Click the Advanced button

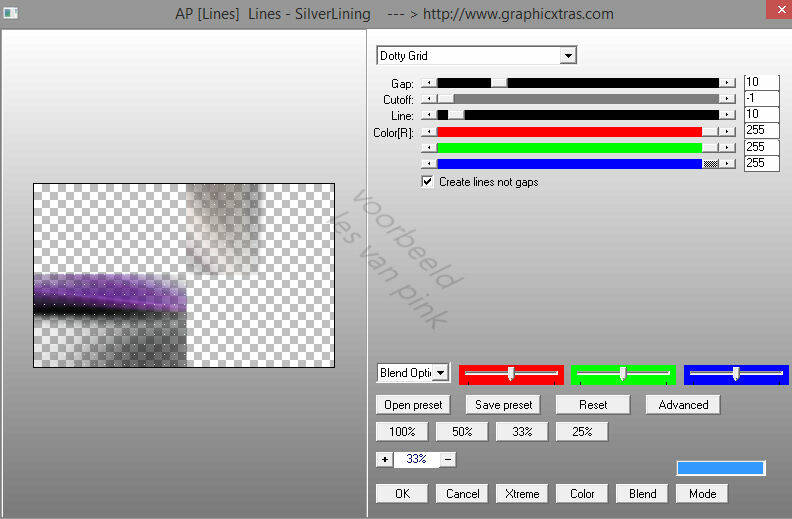point(683,405)
